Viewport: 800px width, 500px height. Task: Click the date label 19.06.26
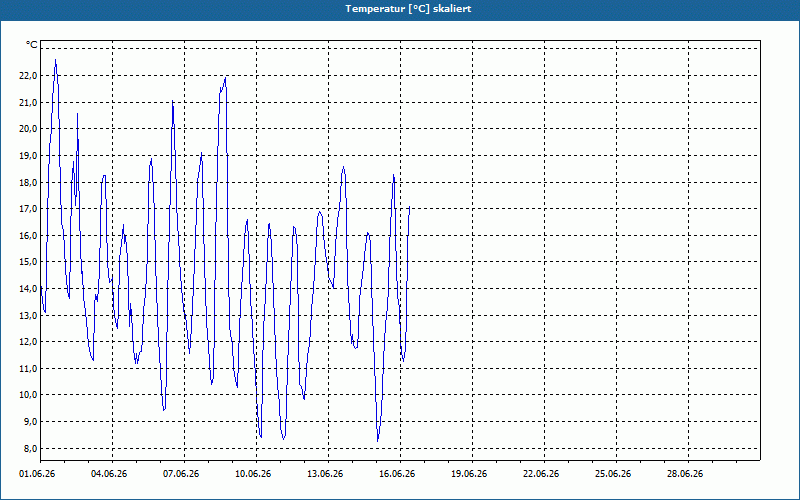point(469,474)
